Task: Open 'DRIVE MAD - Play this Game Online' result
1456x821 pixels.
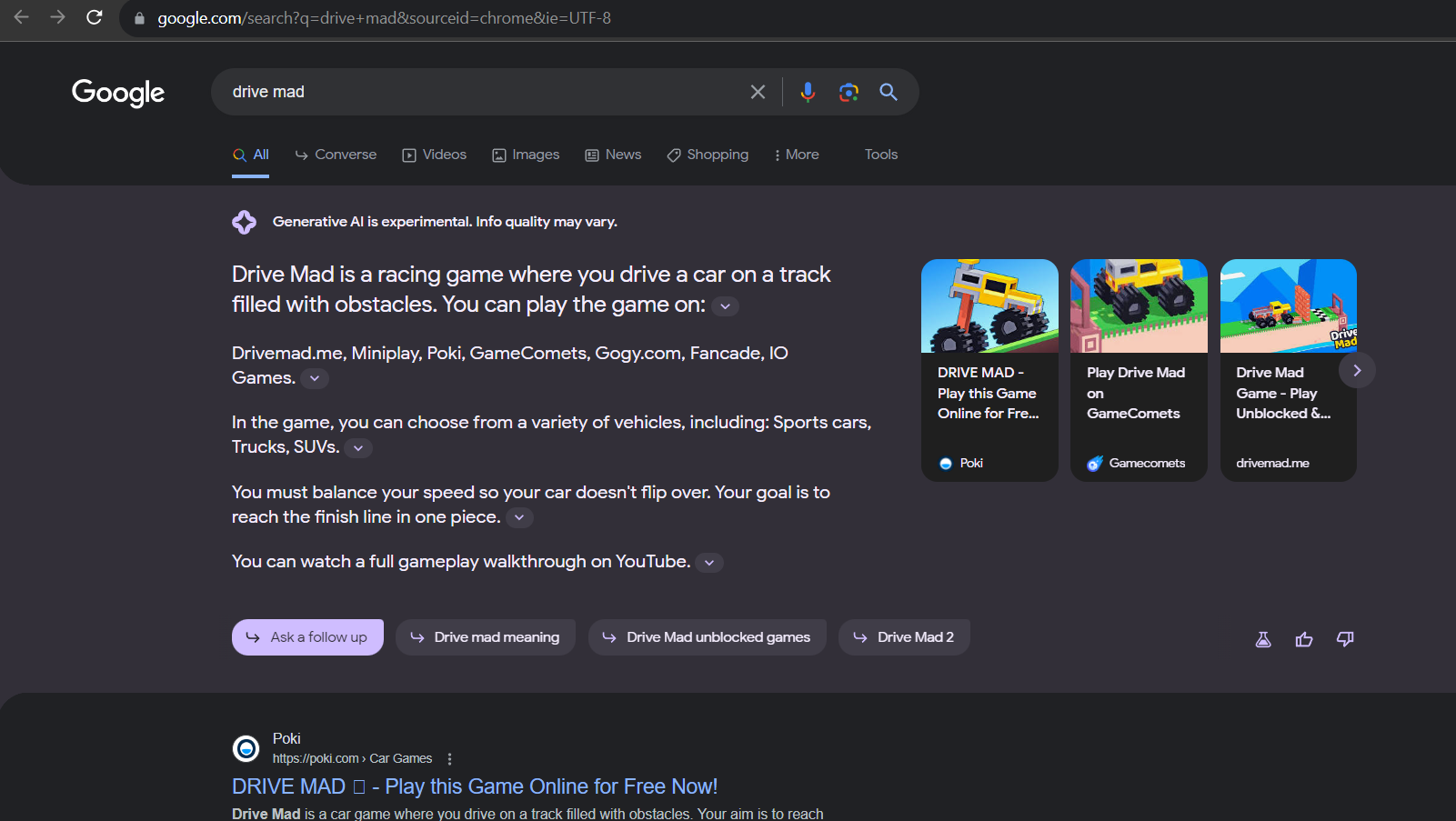Action: click(x=475, y=786)
